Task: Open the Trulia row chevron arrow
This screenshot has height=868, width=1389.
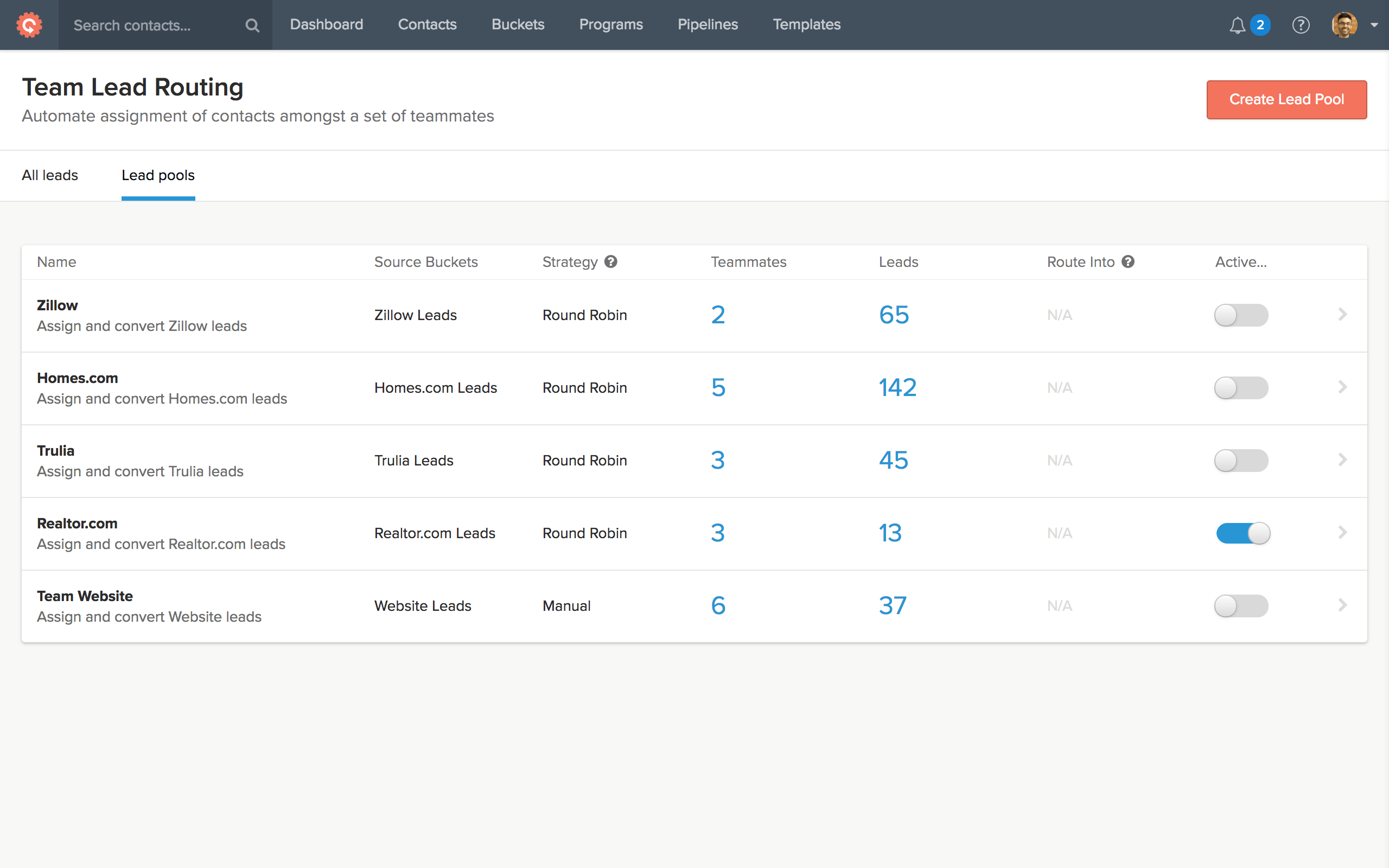Action: tap(1342, 459)
